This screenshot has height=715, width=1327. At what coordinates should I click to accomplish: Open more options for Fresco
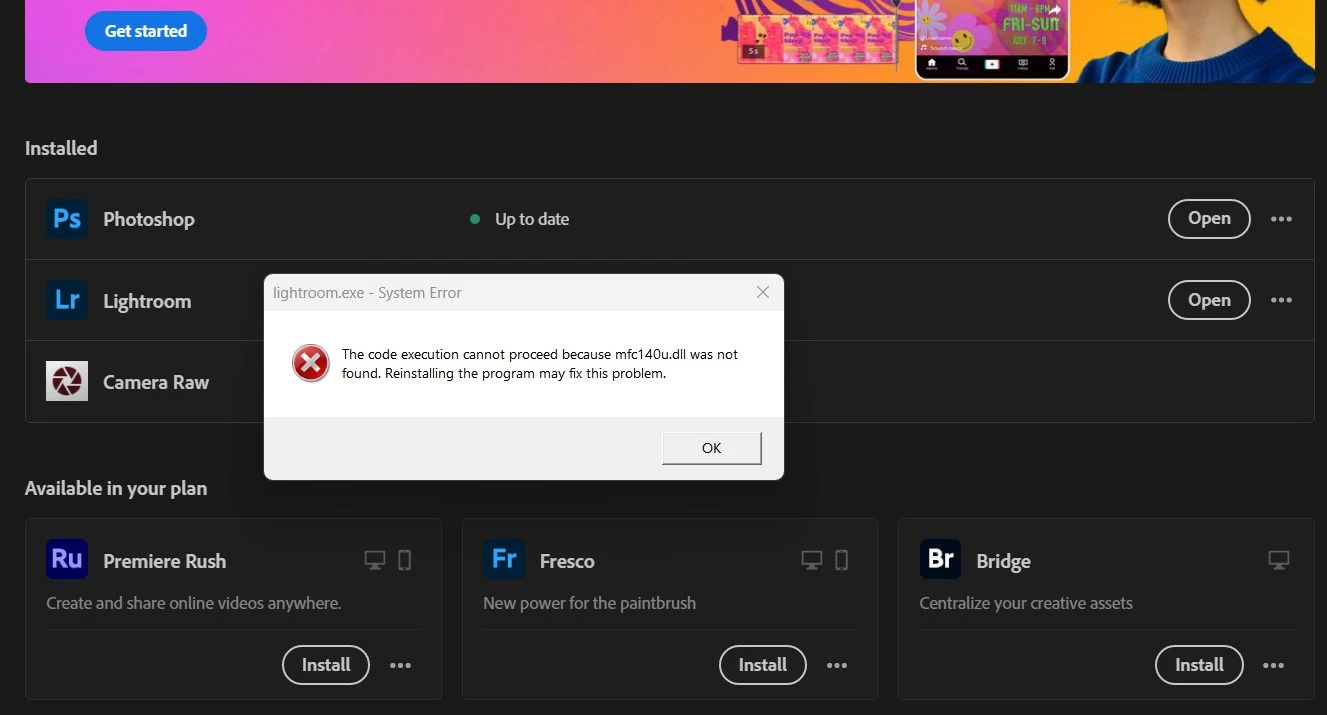(837, 665)
